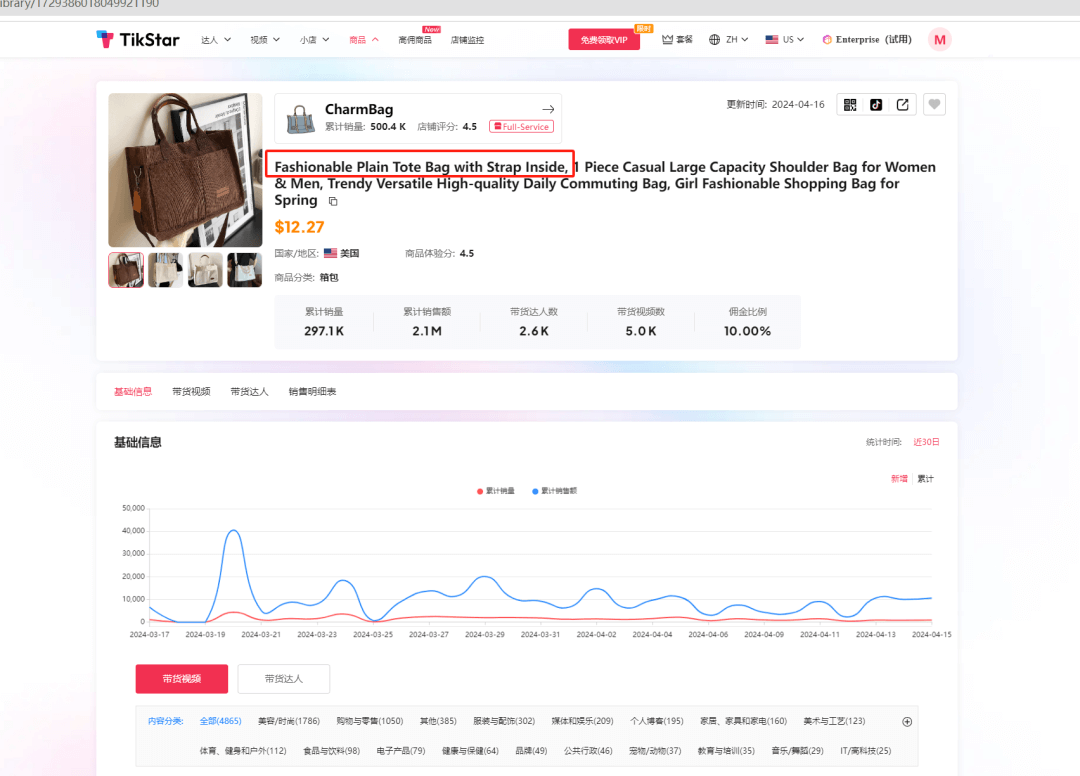Click the 免费领取VIP button
This screenshot has height=776, width=1080.
(x=604, y=40)
